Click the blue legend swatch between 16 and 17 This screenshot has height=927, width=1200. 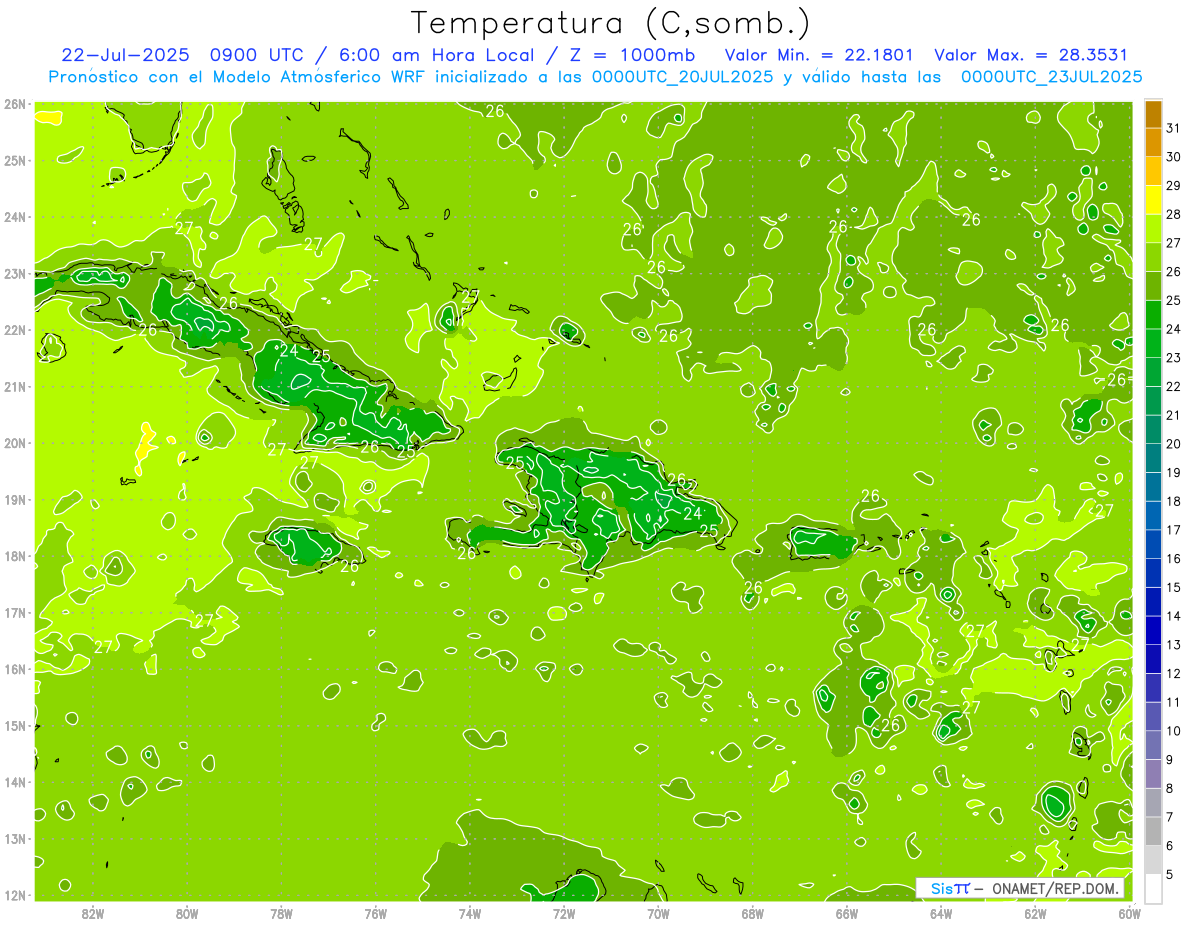point(1153,544)
